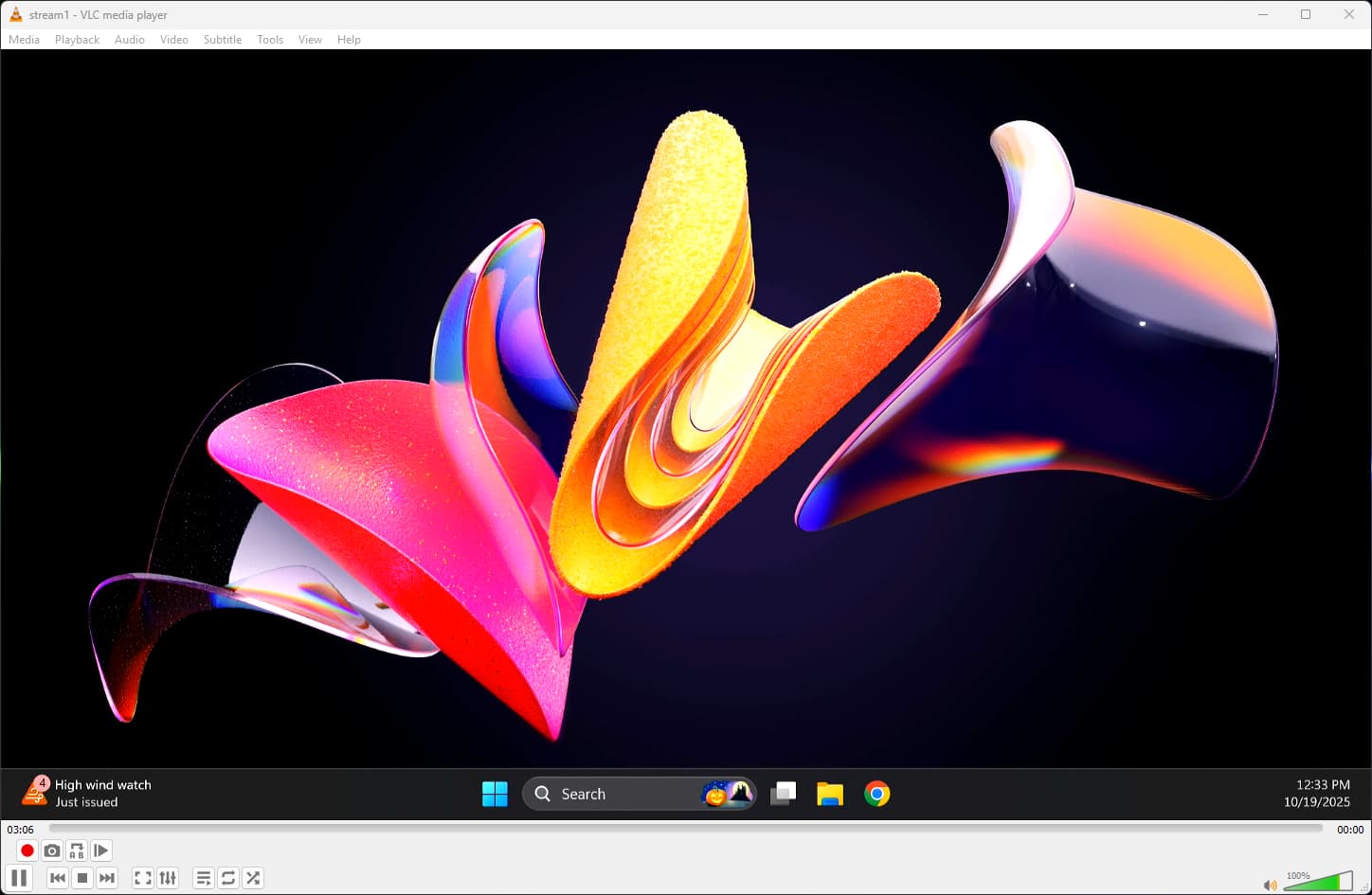Mute audio using the speaker icon
1372x895 pixels.
(1270, 886)
